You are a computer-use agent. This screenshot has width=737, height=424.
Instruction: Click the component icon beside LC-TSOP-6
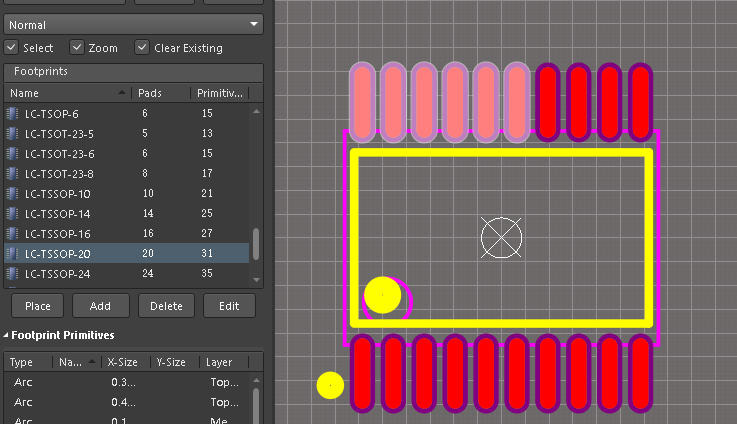13,113
